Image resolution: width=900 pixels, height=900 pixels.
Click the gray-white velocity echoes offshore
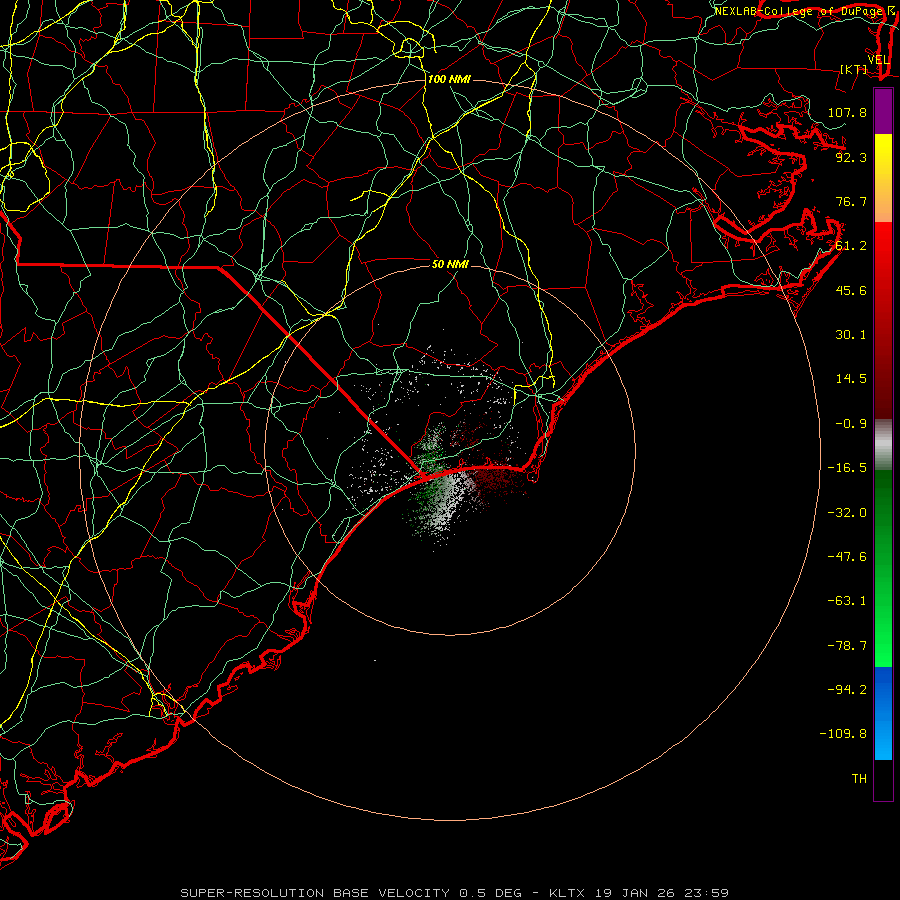pos(445,508)
